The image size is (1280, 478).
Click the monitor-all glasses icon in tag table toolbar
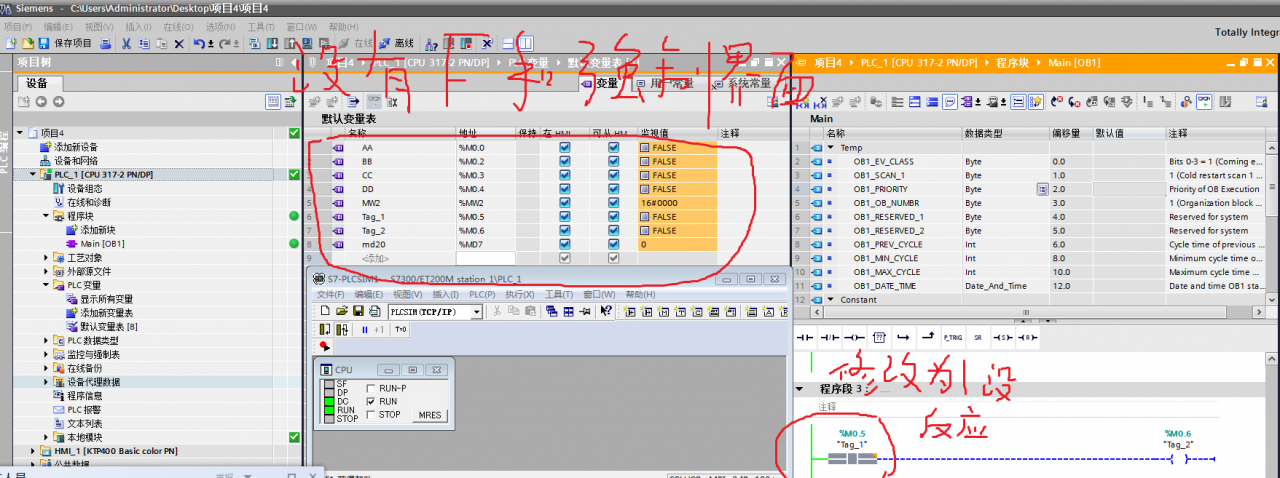[374, 101]
